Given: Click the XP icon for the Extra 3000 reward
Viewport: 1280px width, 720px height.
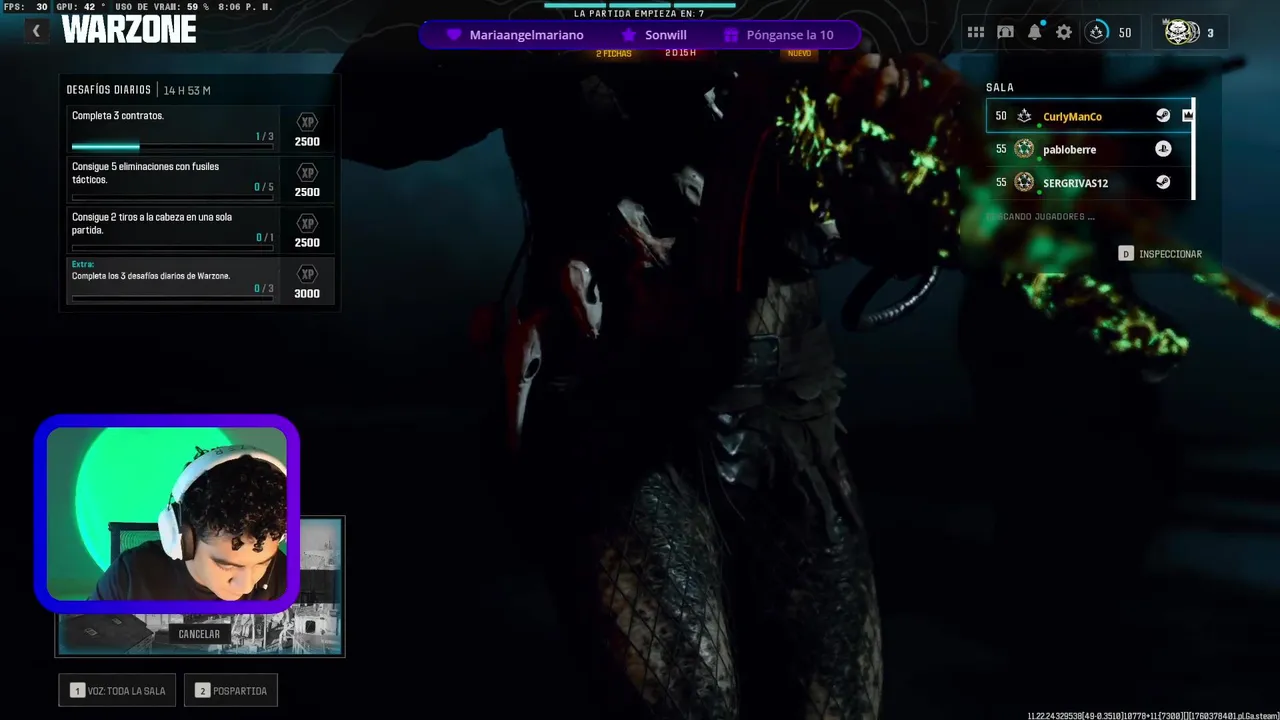Looking at the screenshot, I should click(x=307, y=274).
